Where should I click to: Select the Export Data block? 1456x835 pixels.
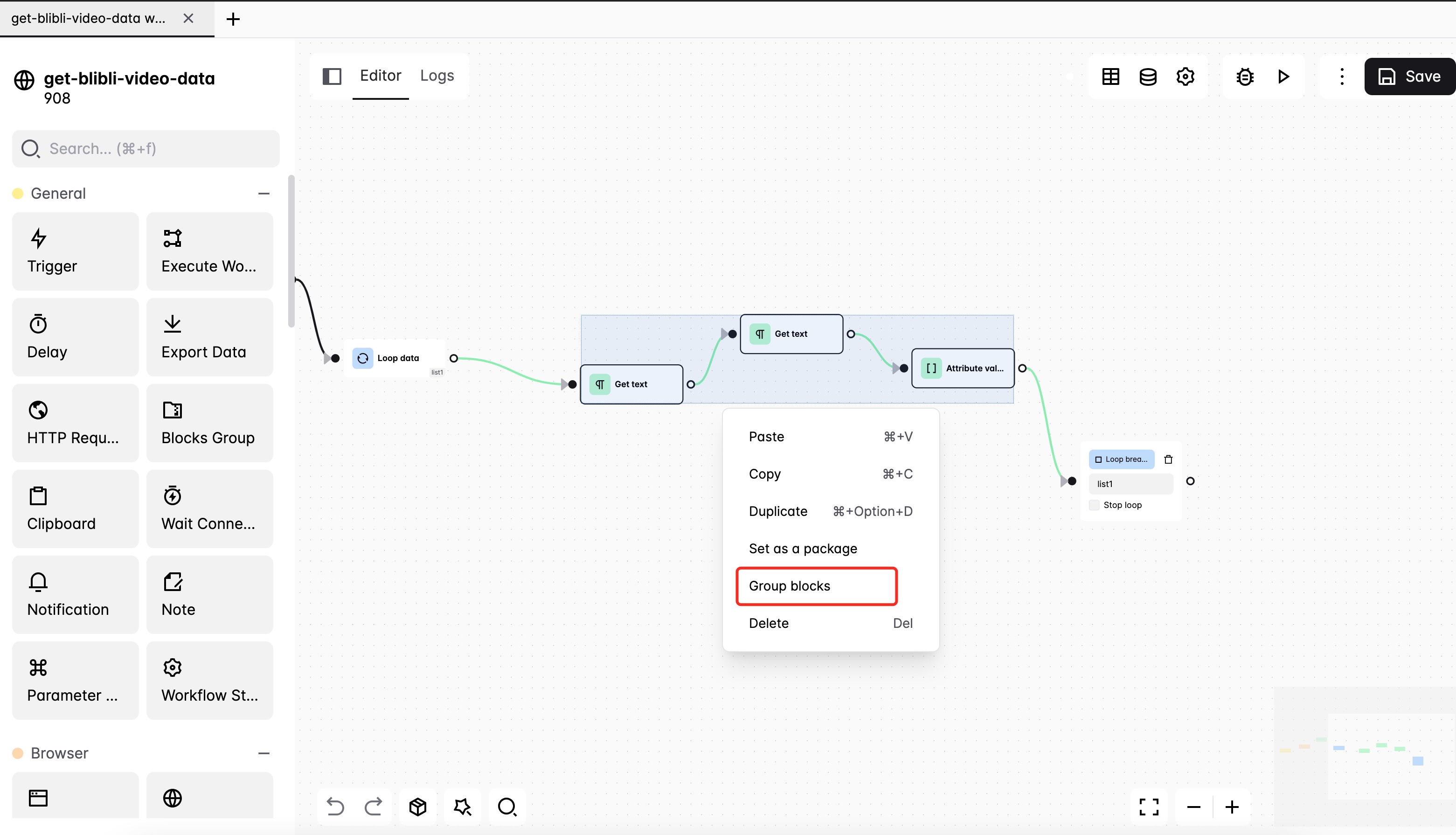(210, 337)
